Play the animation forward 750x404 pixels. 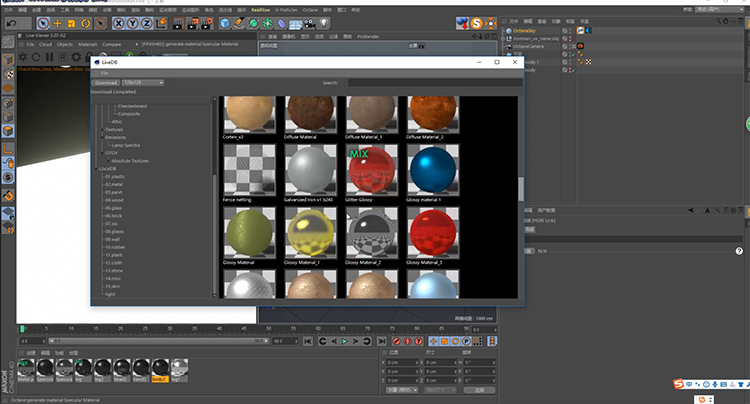pos(344,341)
